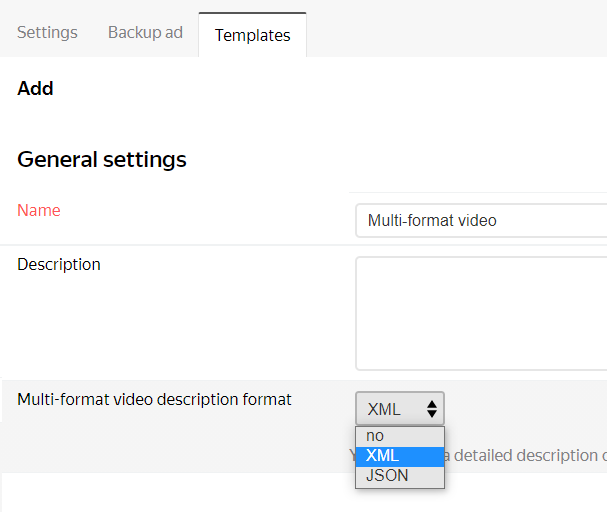Viewport: 607px width, 512px height.
Task: Place cursor in 'Multi-format video' text
Action: pyautogui.click(x=432, y=220)
